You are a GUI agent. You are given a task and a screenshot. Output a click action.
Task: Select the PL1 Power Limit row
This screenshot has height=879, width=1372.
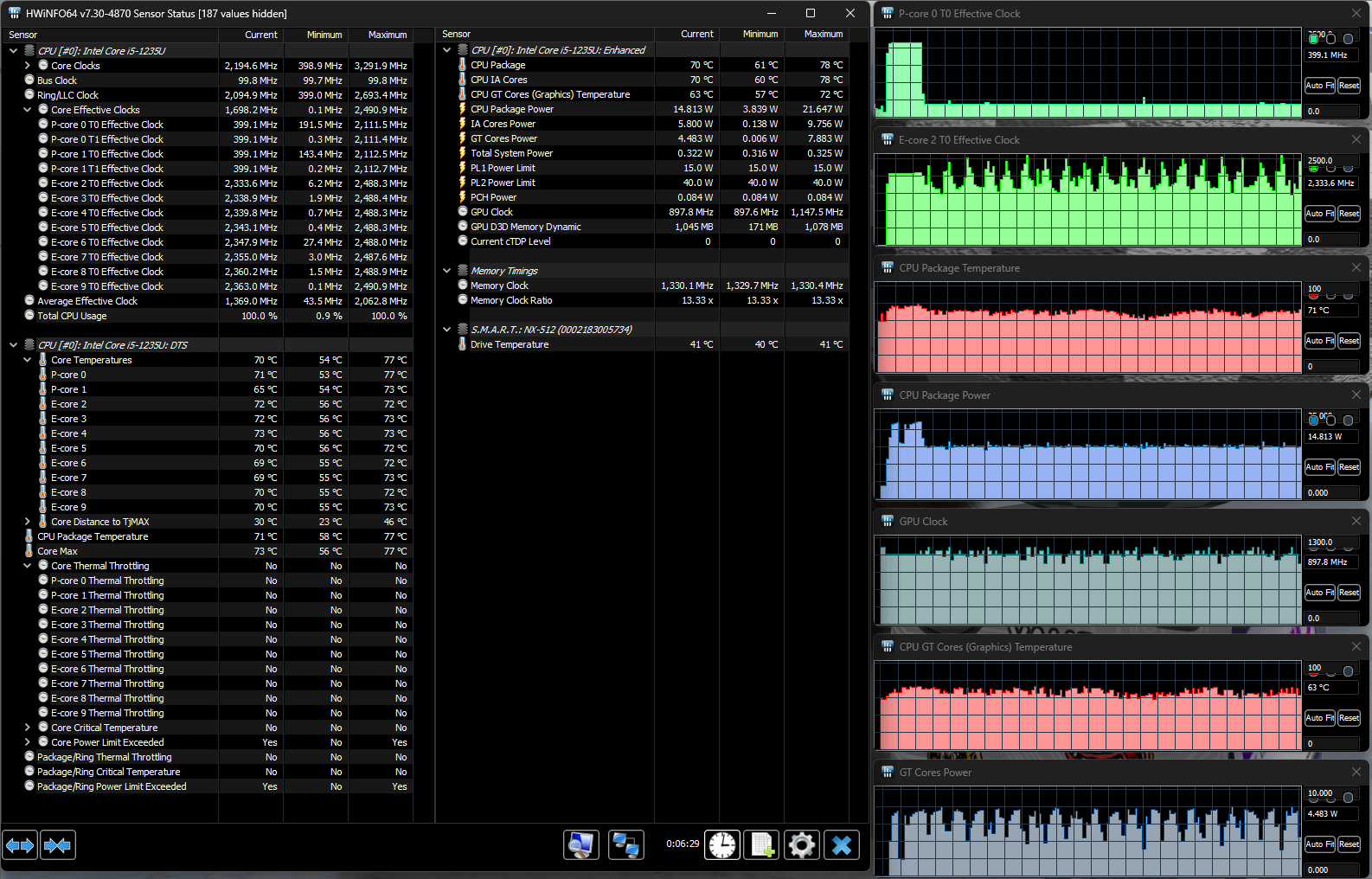[503, 168]
